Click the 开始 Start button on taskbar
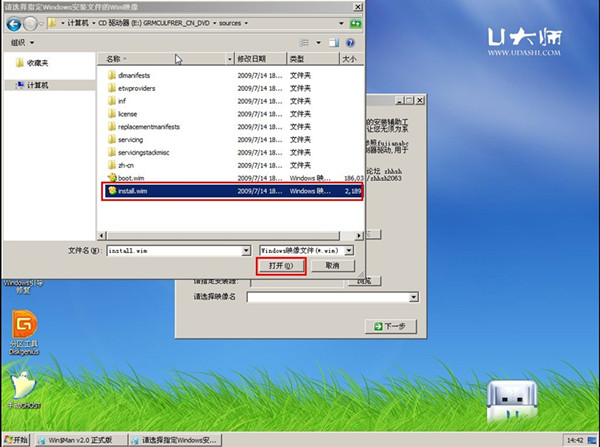 [16, 439]
